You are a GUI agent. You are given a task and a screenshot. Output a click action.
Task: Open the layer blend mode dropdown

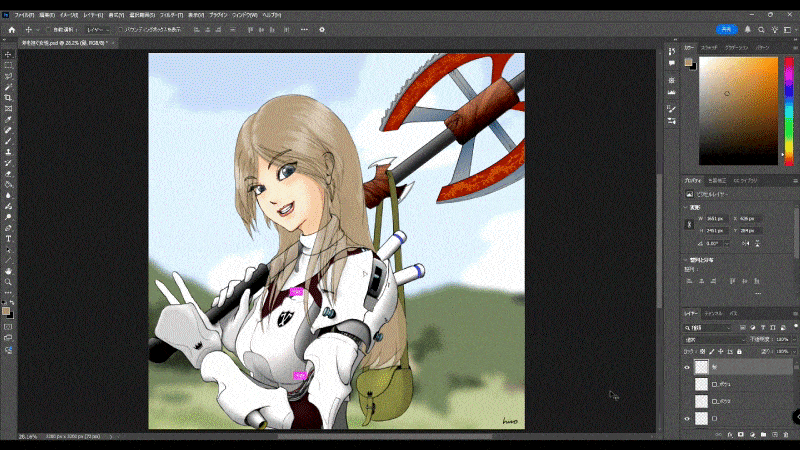point(712,339)
